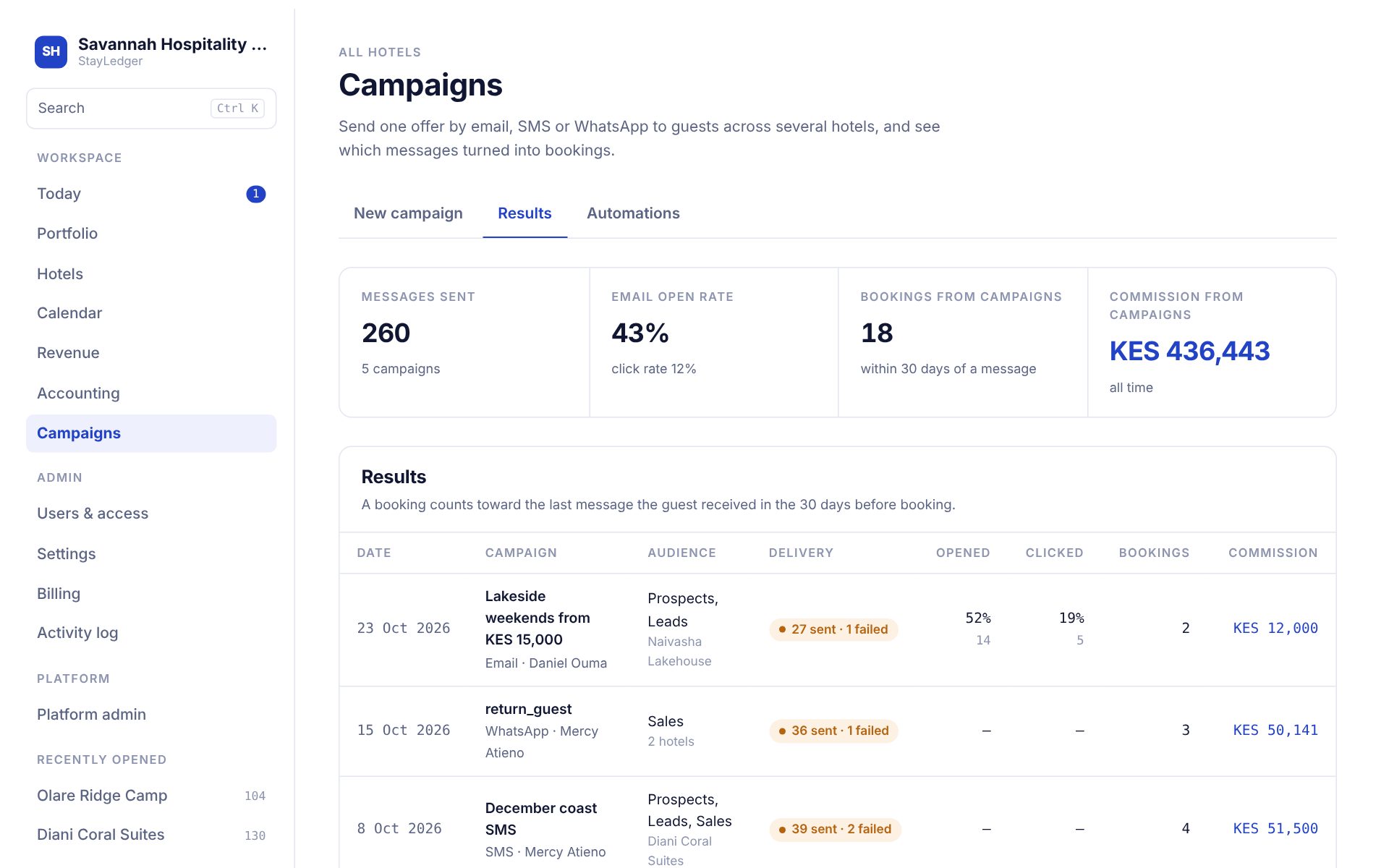Screen dimensions: 1389x868
Task: Click the DATE column header
Action: coord(374,553)
